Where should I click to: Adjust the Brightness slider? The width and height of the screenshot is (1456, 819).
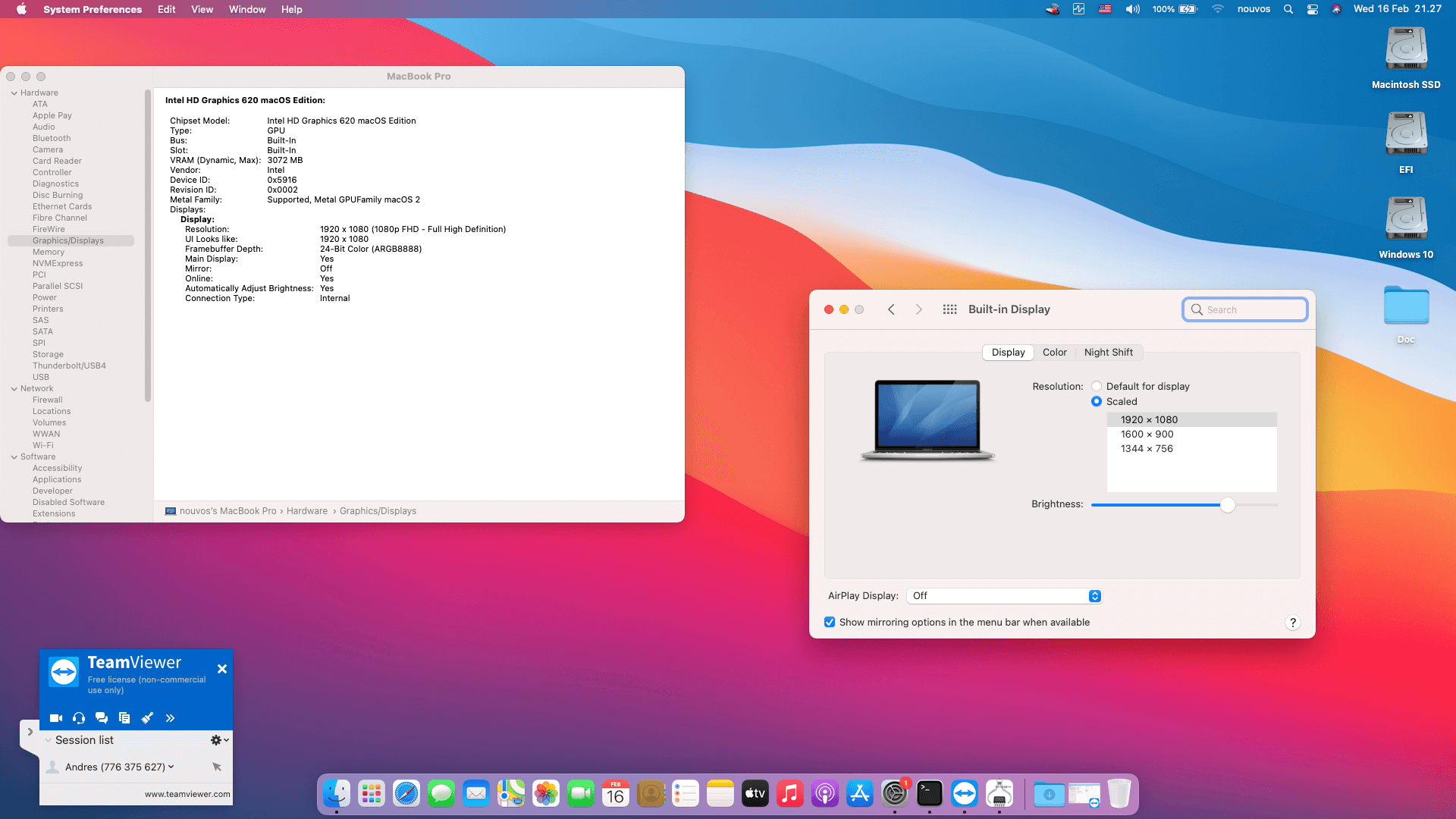[1227, 504]
